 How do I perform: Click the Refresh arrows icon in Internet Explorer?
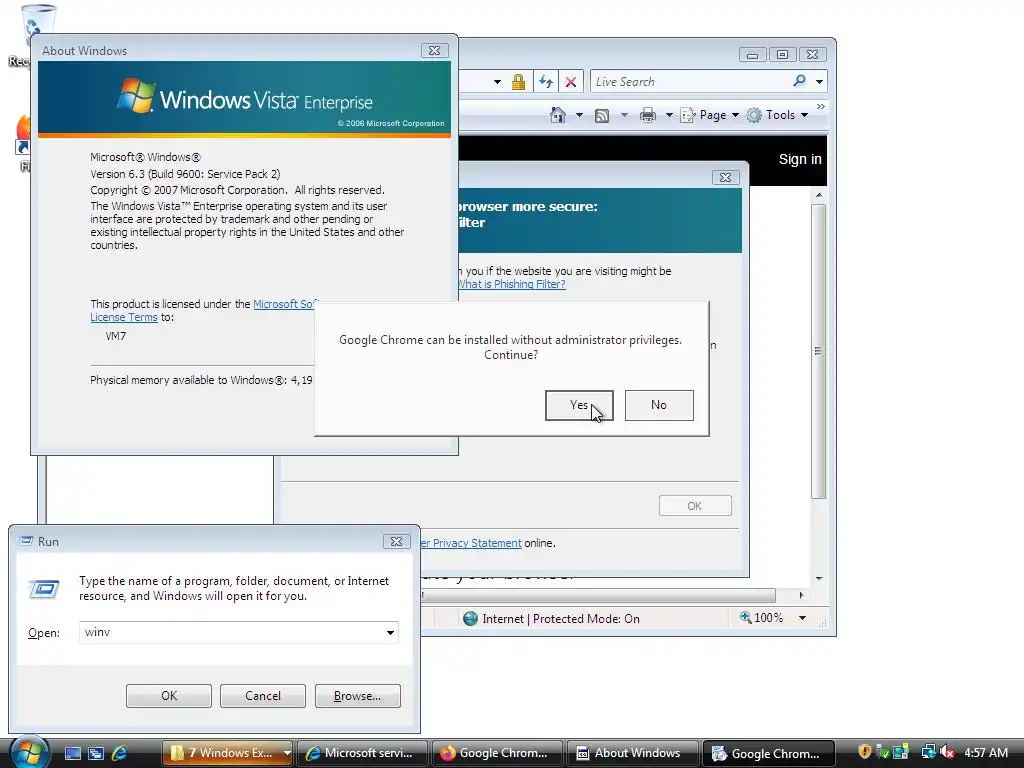pos(546,82)
